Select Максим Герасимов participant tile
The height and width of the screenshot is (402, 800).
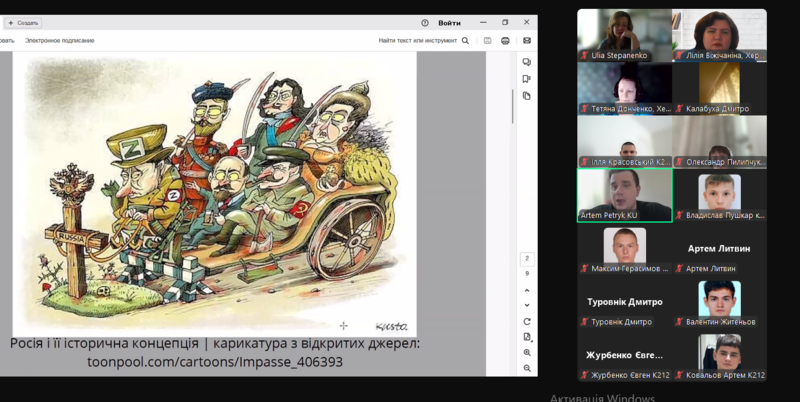tap(624, 249)
